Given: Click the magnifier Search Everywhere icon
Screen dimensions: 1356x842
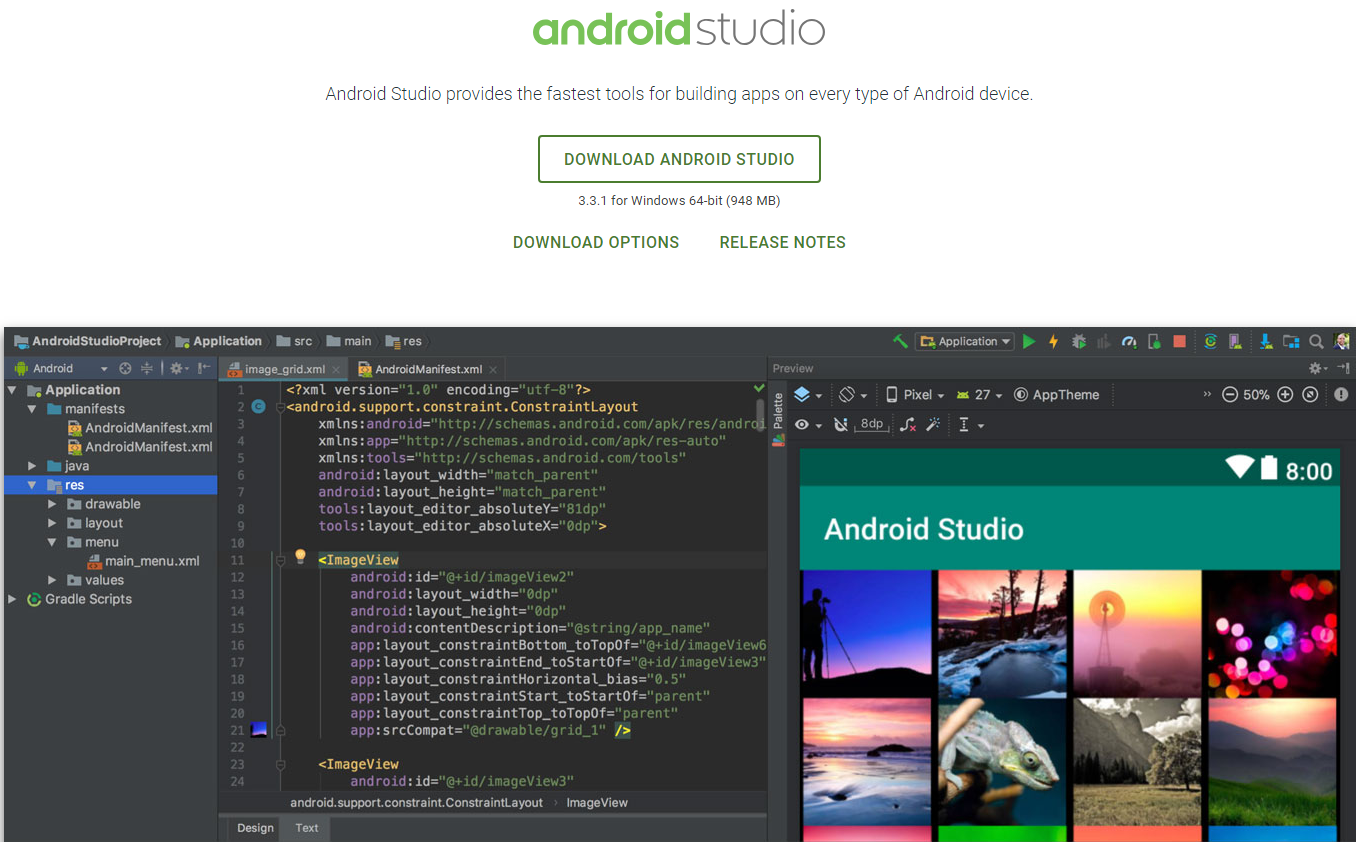Looking at the screenshot, I should tap(1316, 341).
